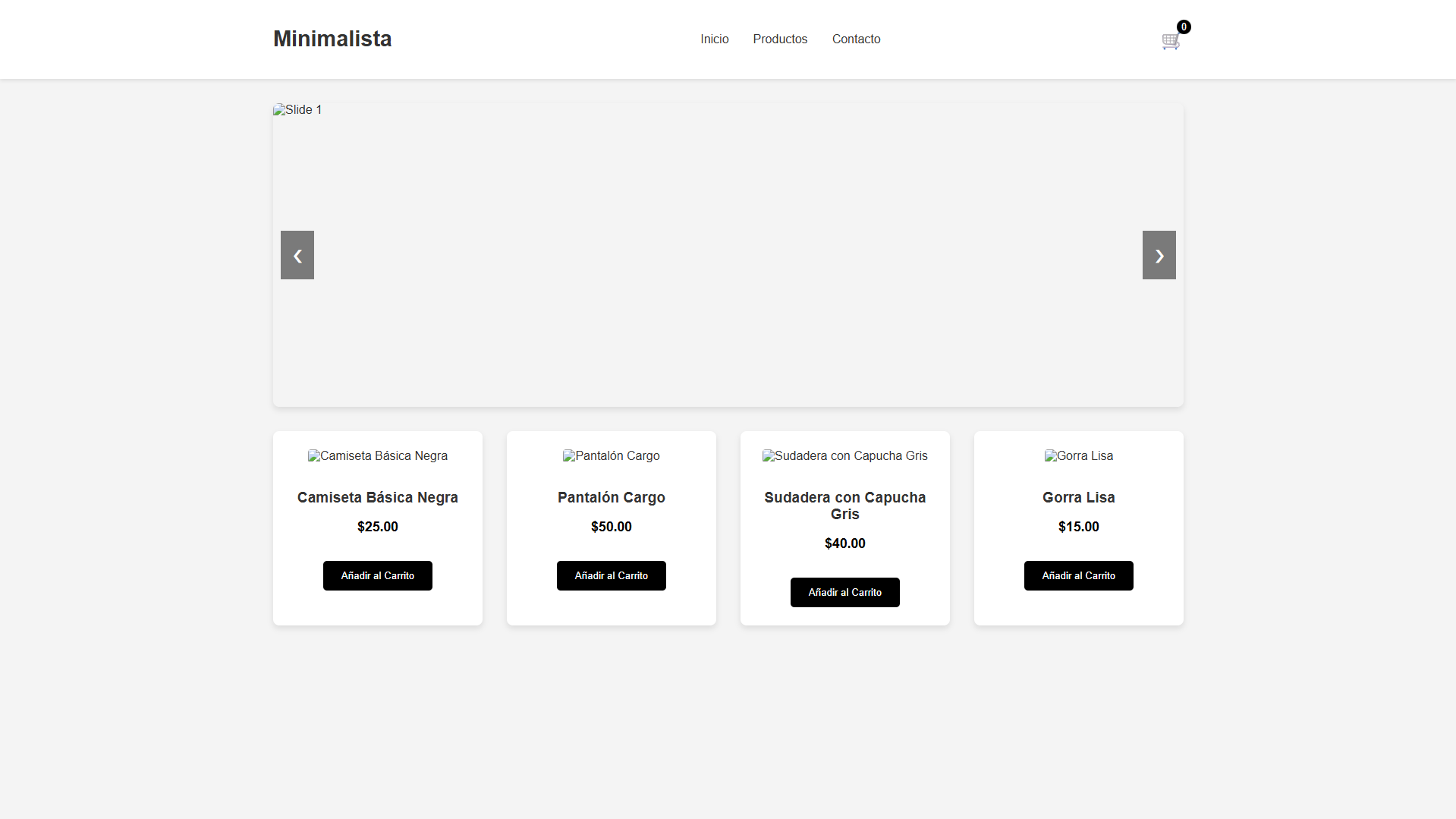Image resolution: width=1456 pixels, height=819 pixels.
Task: Click the Camiseta Básica Negra product image
Action: tap(378, 455)
